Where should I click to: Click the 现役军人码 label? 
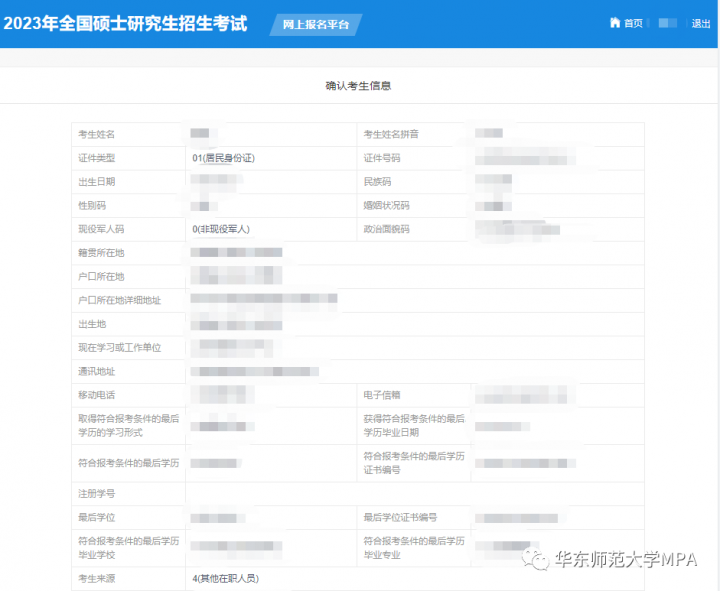click(101, 229)
